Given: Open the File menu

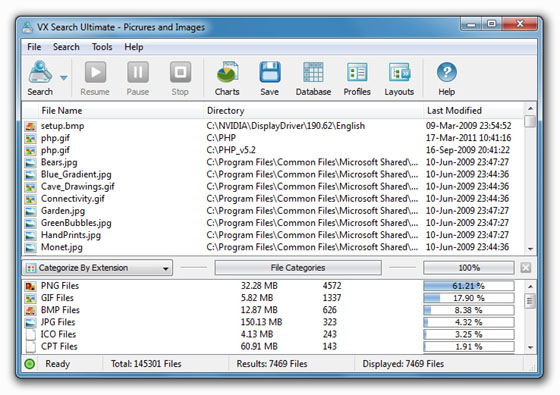Looking at the screenshot, I should click(34, 47).
